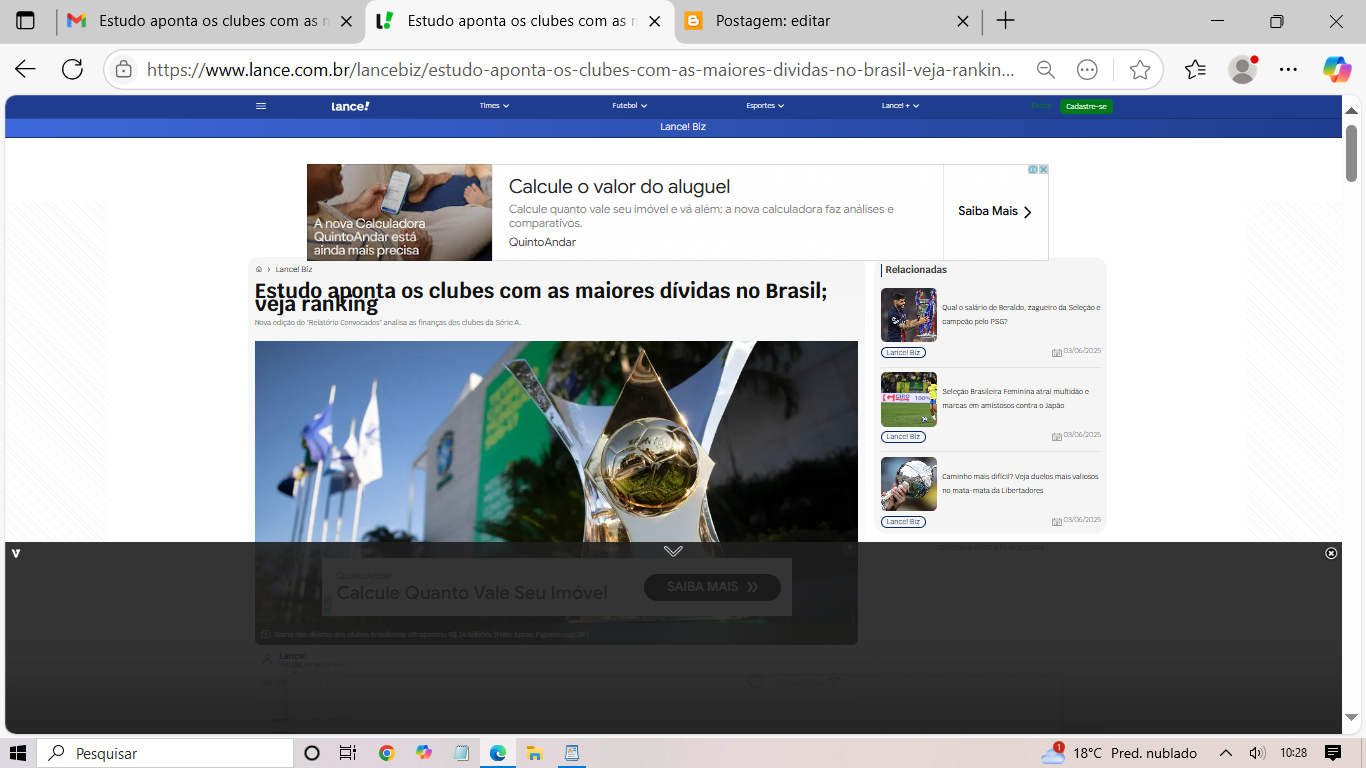Click the Seleção Feminina article thumbnail
Viewport: 1366px width, 768px height.
pos(909,399)
